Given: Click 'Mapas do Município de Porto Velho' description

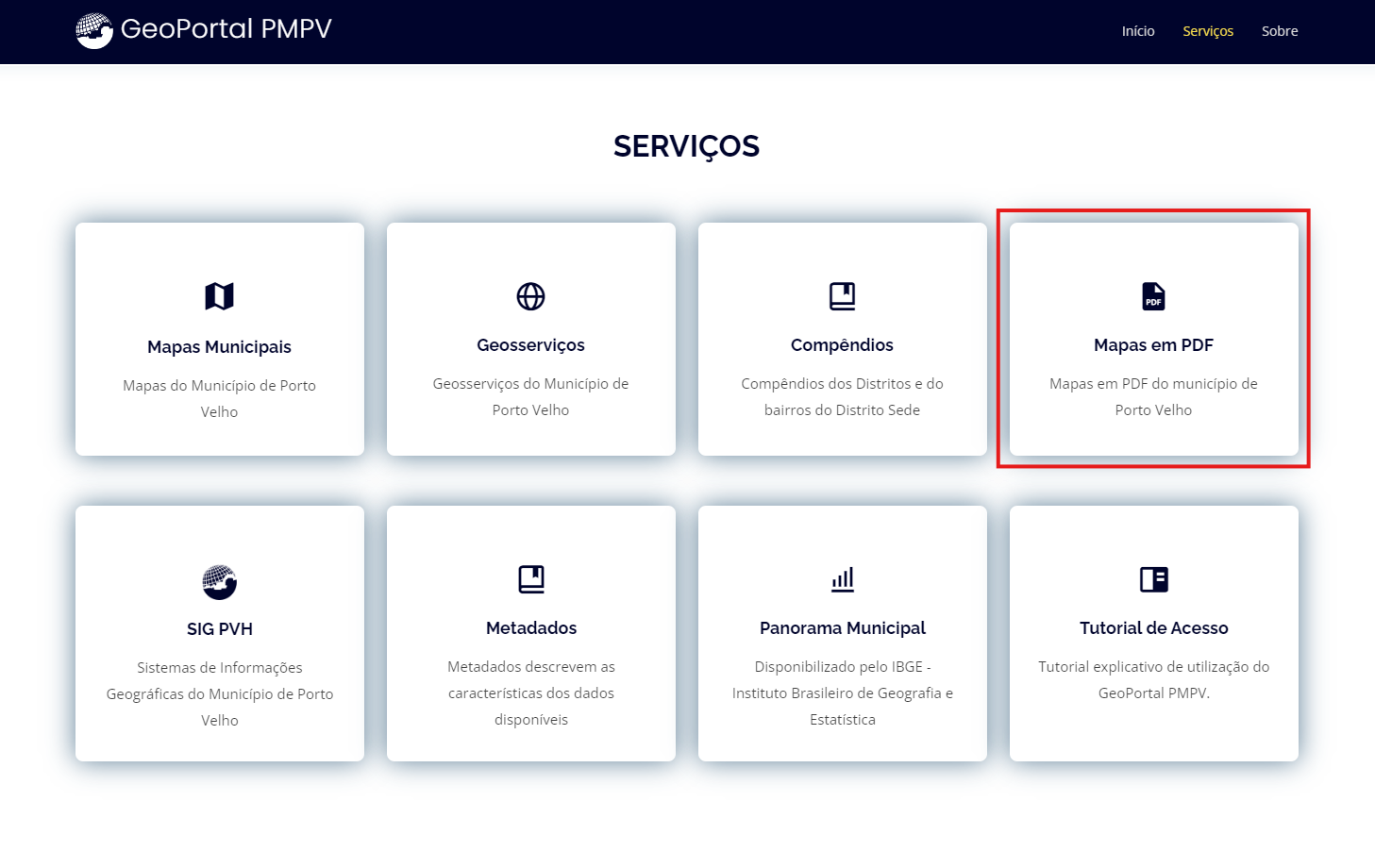Looking at the screenshot, I should pyautogui.click(x=219, y=398).
